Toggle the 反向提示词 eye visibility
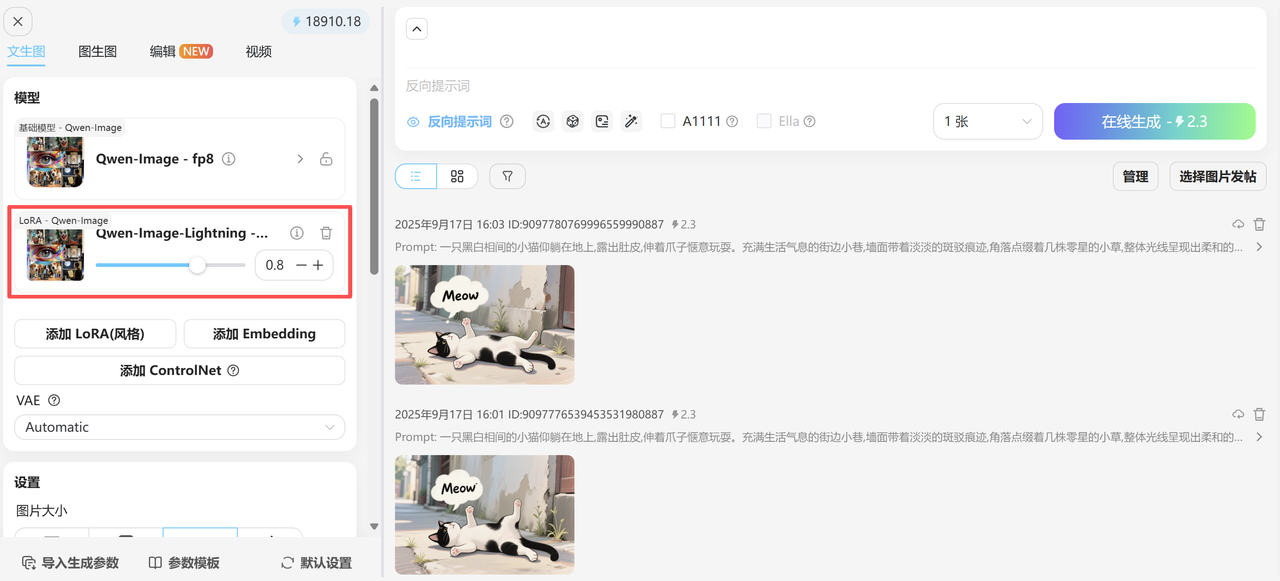Screen dimensions: 1280x581 click(x=413, y=122)
